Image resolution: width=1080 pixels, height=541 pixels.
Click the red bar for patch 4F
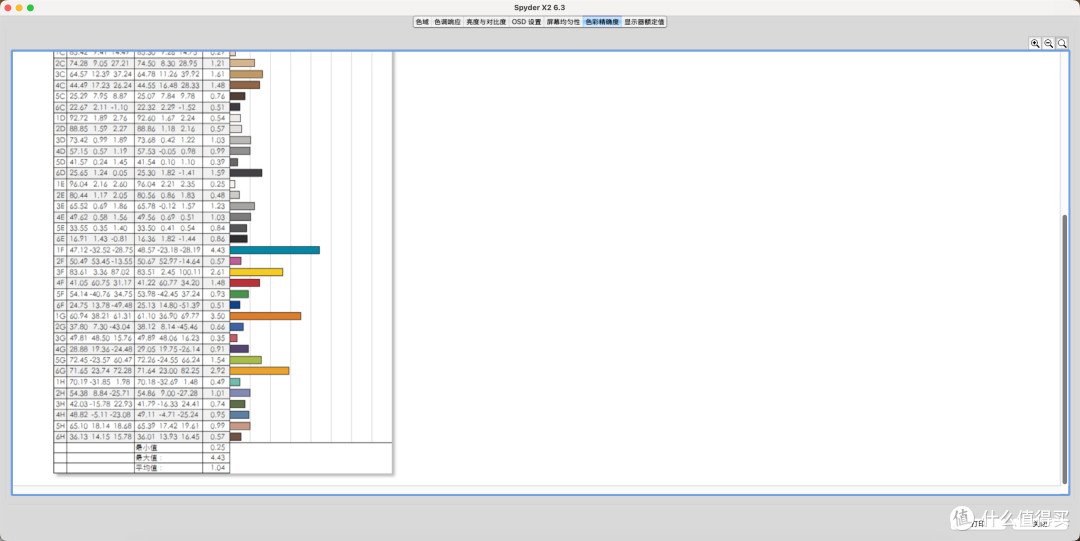[x=245, y=283]
